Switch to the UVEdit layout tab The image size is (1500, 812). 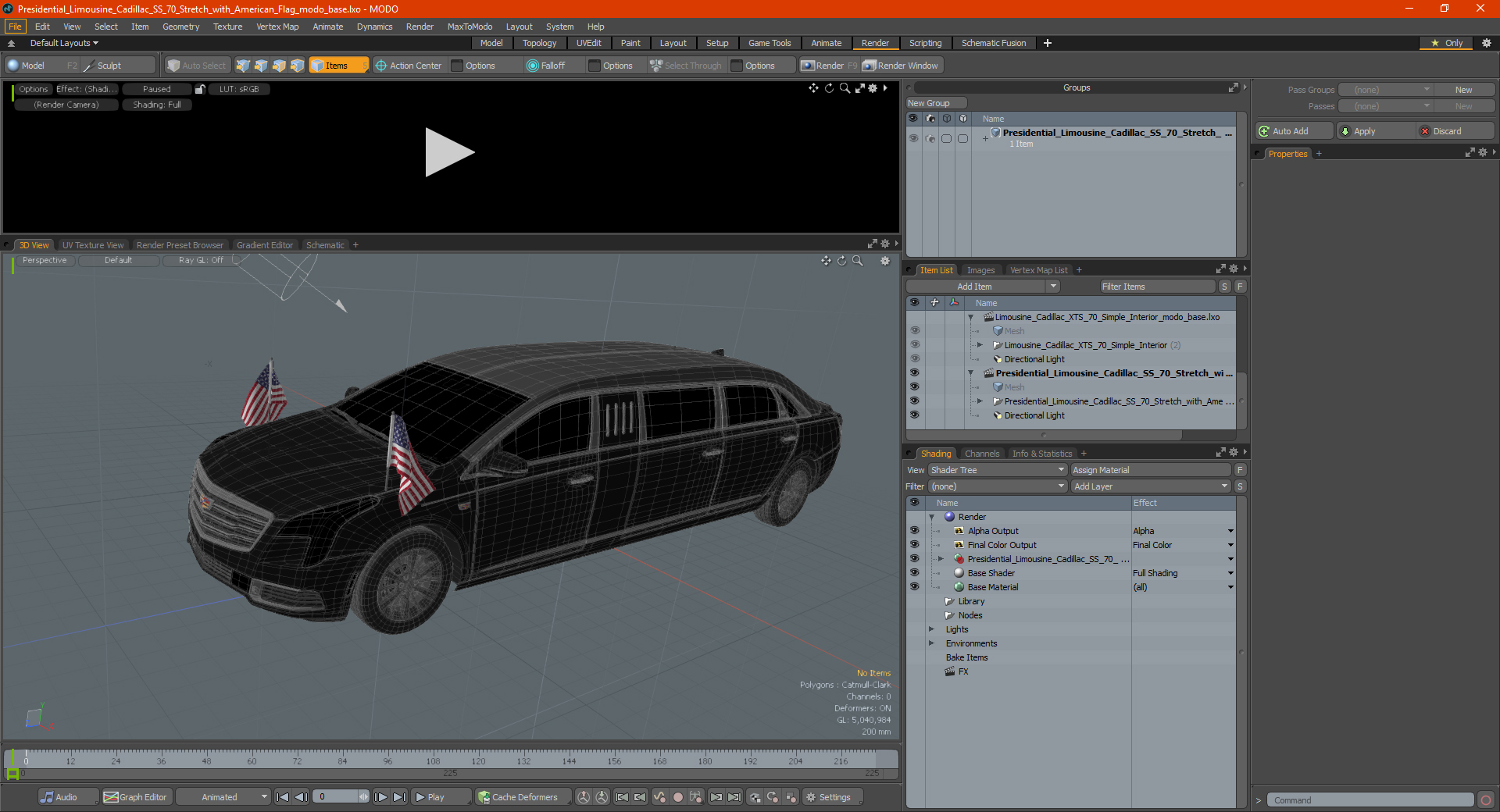tap(588, 43)
